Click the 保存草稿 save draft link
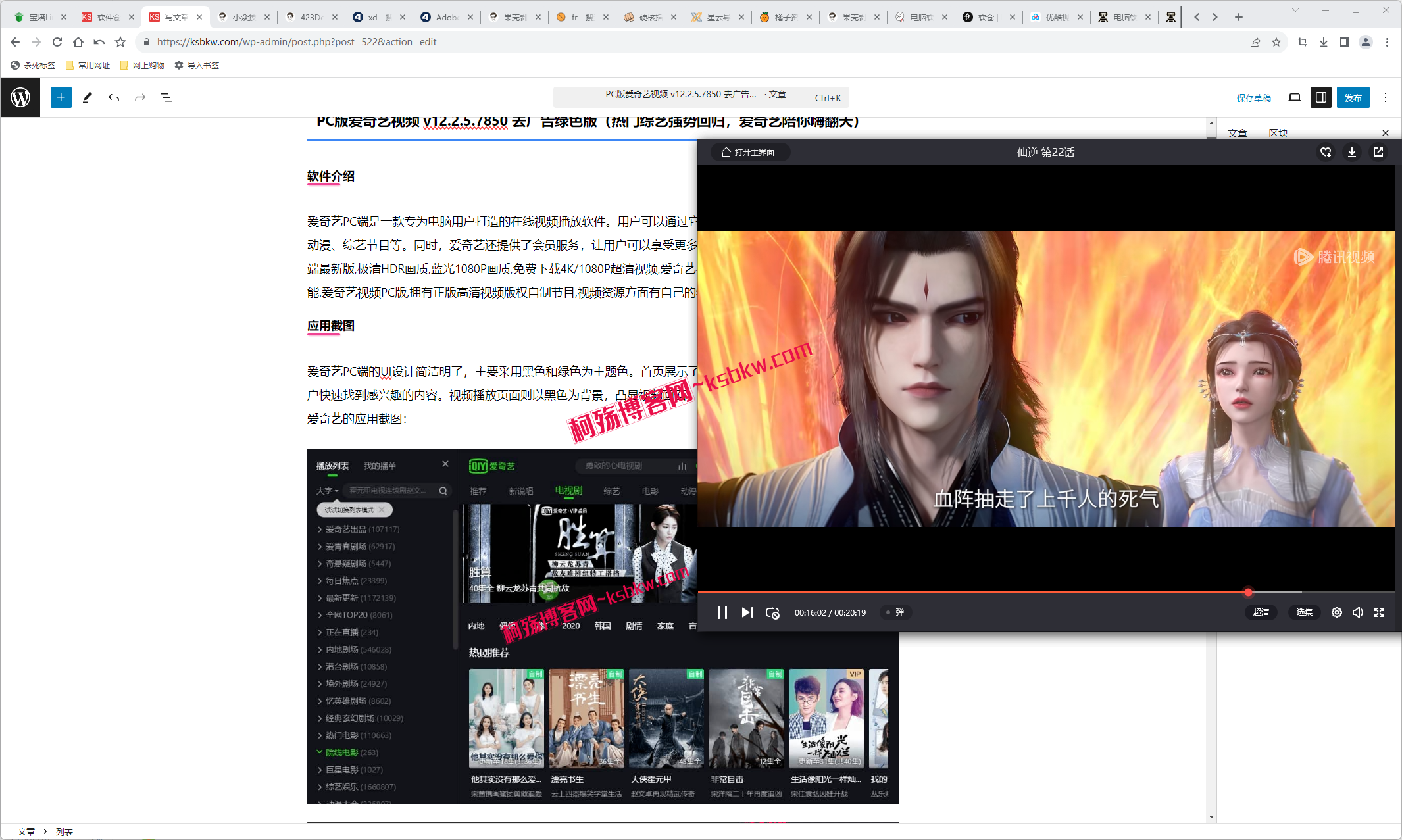1402x840 pixels. 1253,98
